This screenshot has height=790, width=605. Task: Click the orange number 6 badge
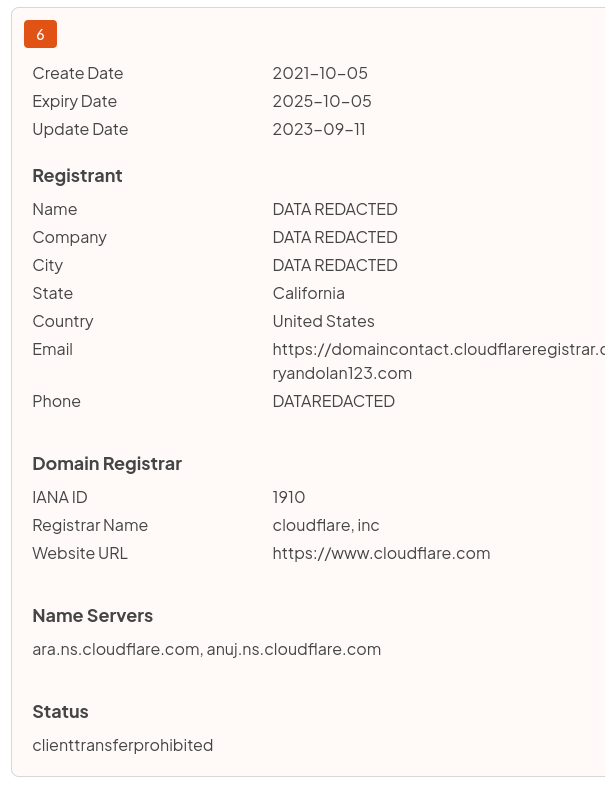[40, 34]
